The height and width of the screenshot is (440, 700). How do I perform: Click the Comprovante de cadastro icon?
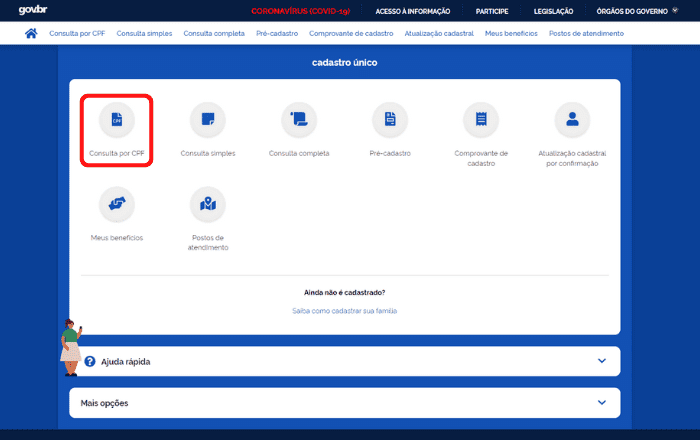pyautogui.click(x=481, y=120)
